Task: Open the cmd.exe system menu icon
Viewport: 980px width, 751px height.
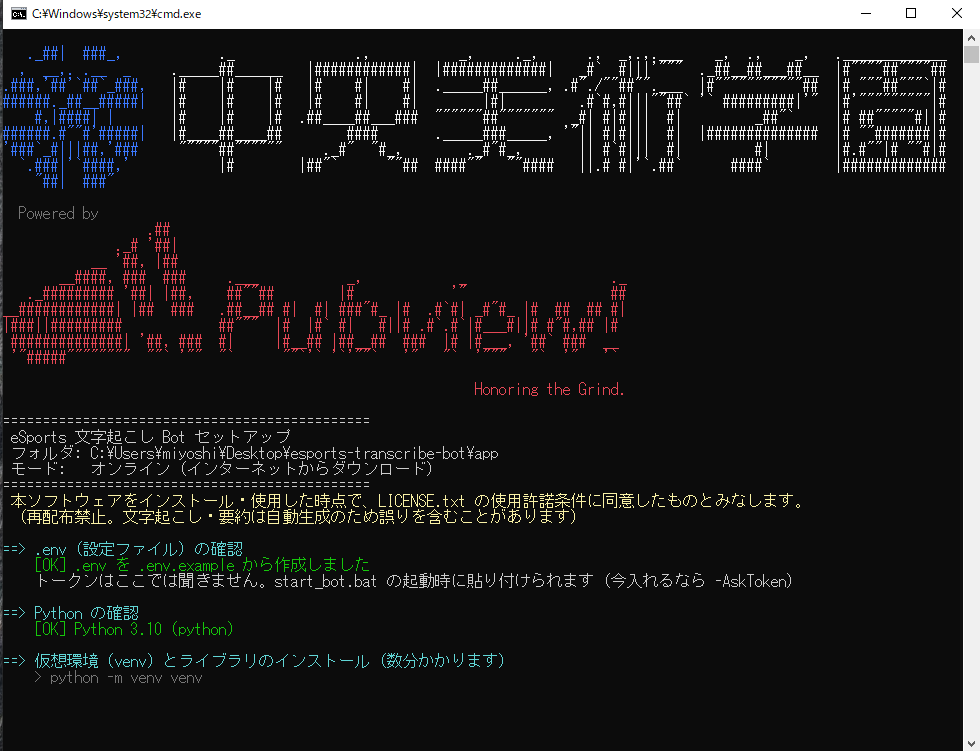Action: [x=19, y=14]
